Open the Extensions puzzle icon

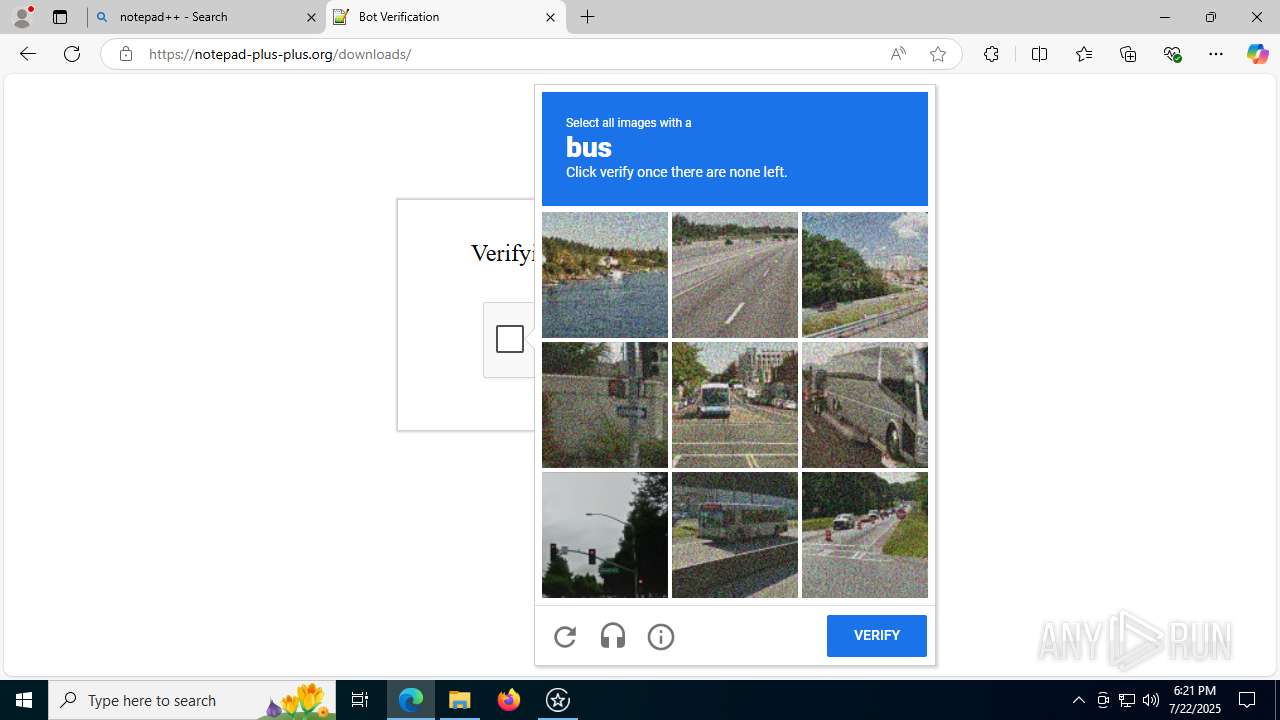(991, 54)
